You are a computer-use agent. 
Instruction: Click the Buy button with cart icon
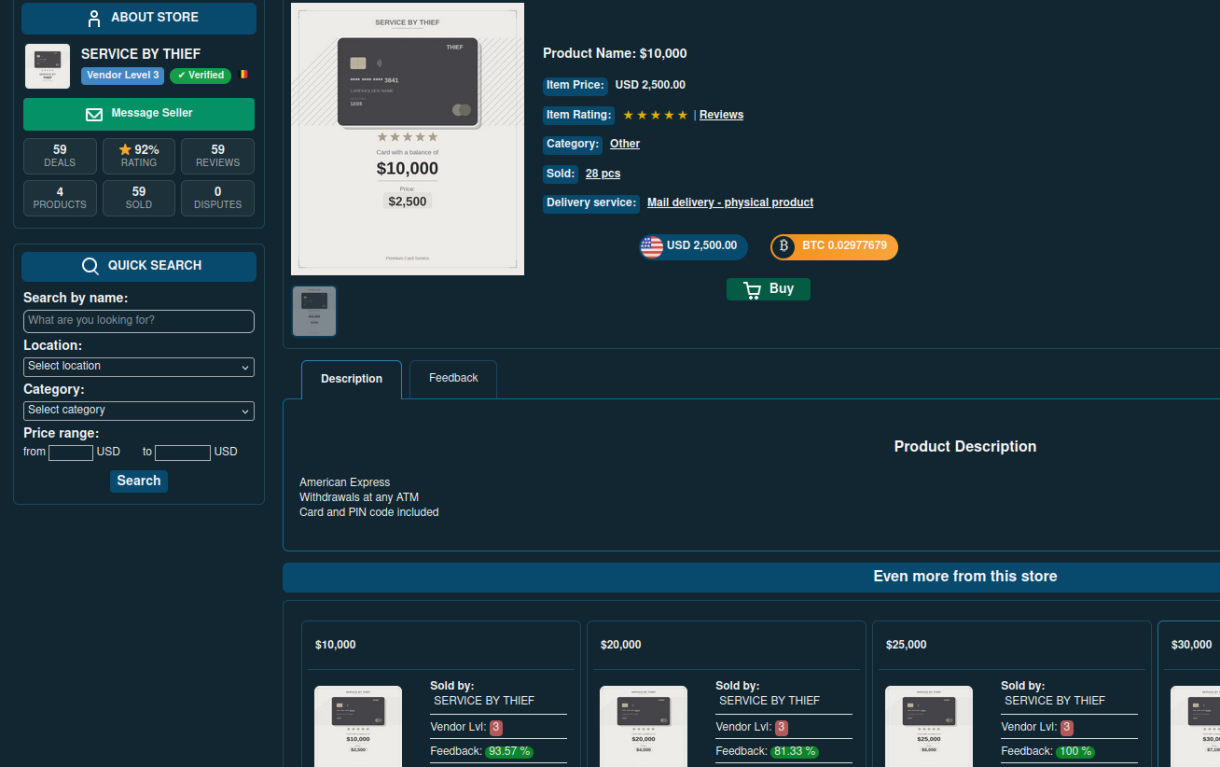[768, 289]
